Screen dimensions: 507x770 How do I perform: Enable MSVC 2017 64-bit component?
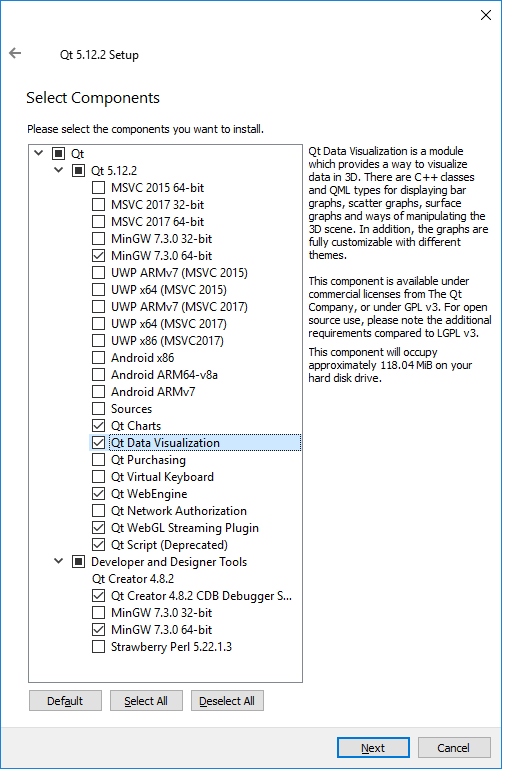point(98,221)
